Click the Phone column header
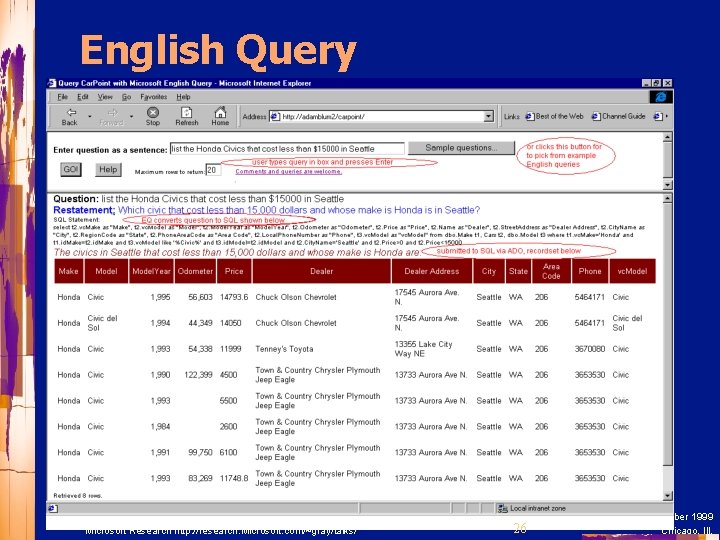 [x=590, y=271]
